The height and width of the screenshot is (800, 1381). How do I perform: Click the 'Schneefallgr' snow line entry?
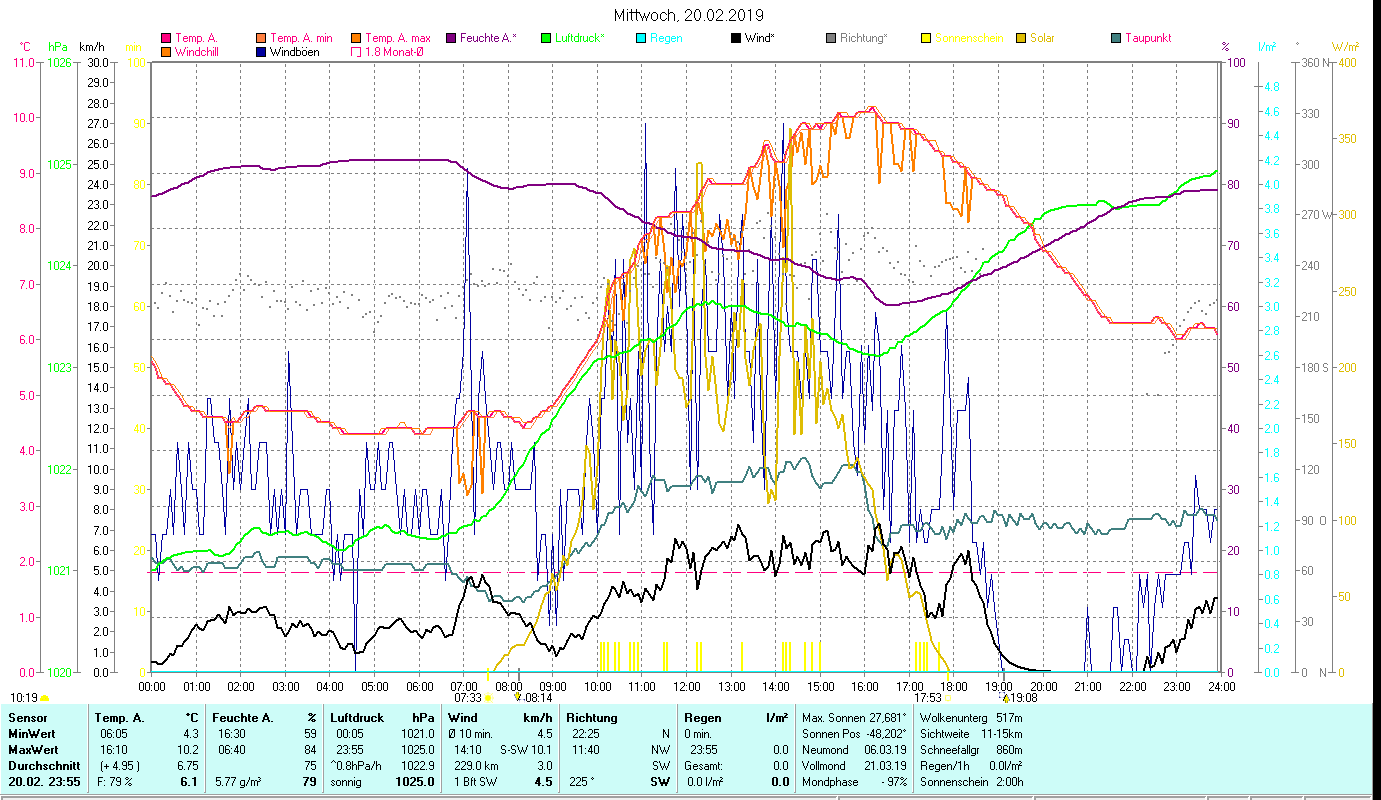971,750
